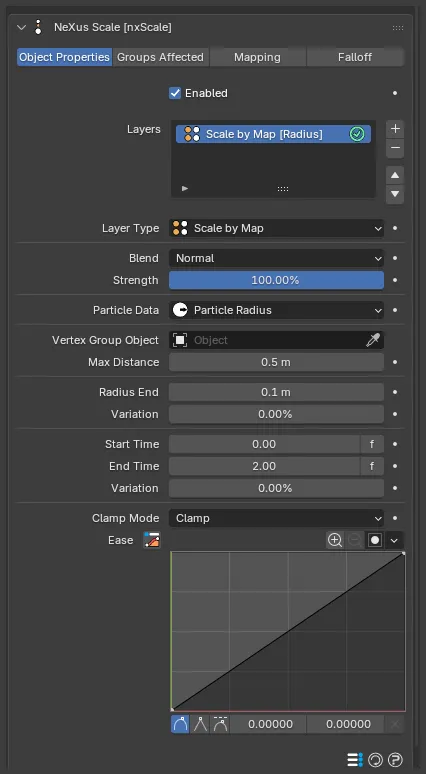Set auto clamped handle type
This screenshot has height=774, width=426.
(x=220, y=724)
